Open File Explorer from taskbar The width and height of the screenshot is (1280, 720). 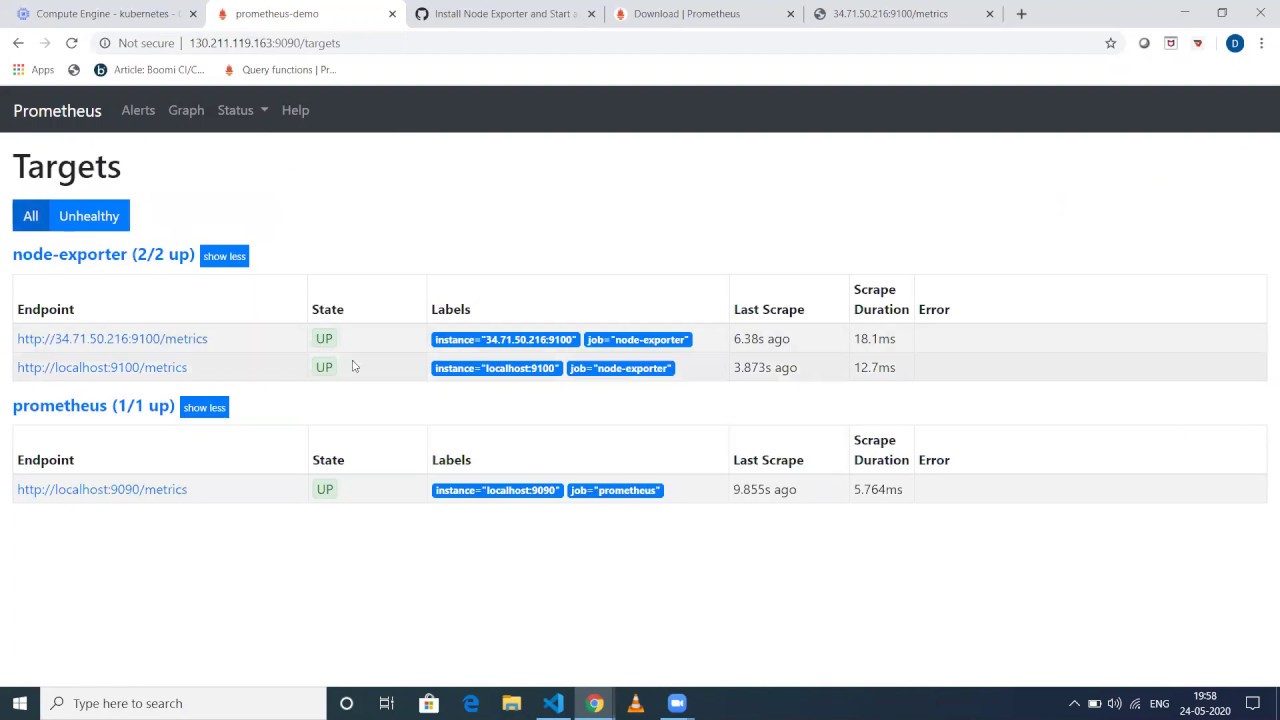[511, 703]
